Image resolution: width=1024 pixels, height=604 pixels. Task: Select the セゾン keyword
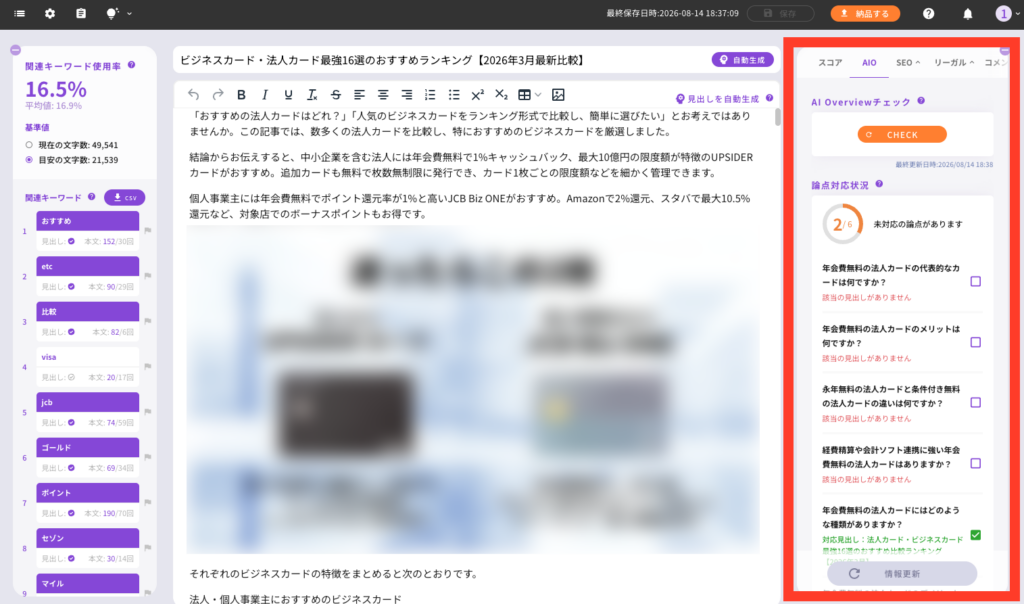pos(88,538)
